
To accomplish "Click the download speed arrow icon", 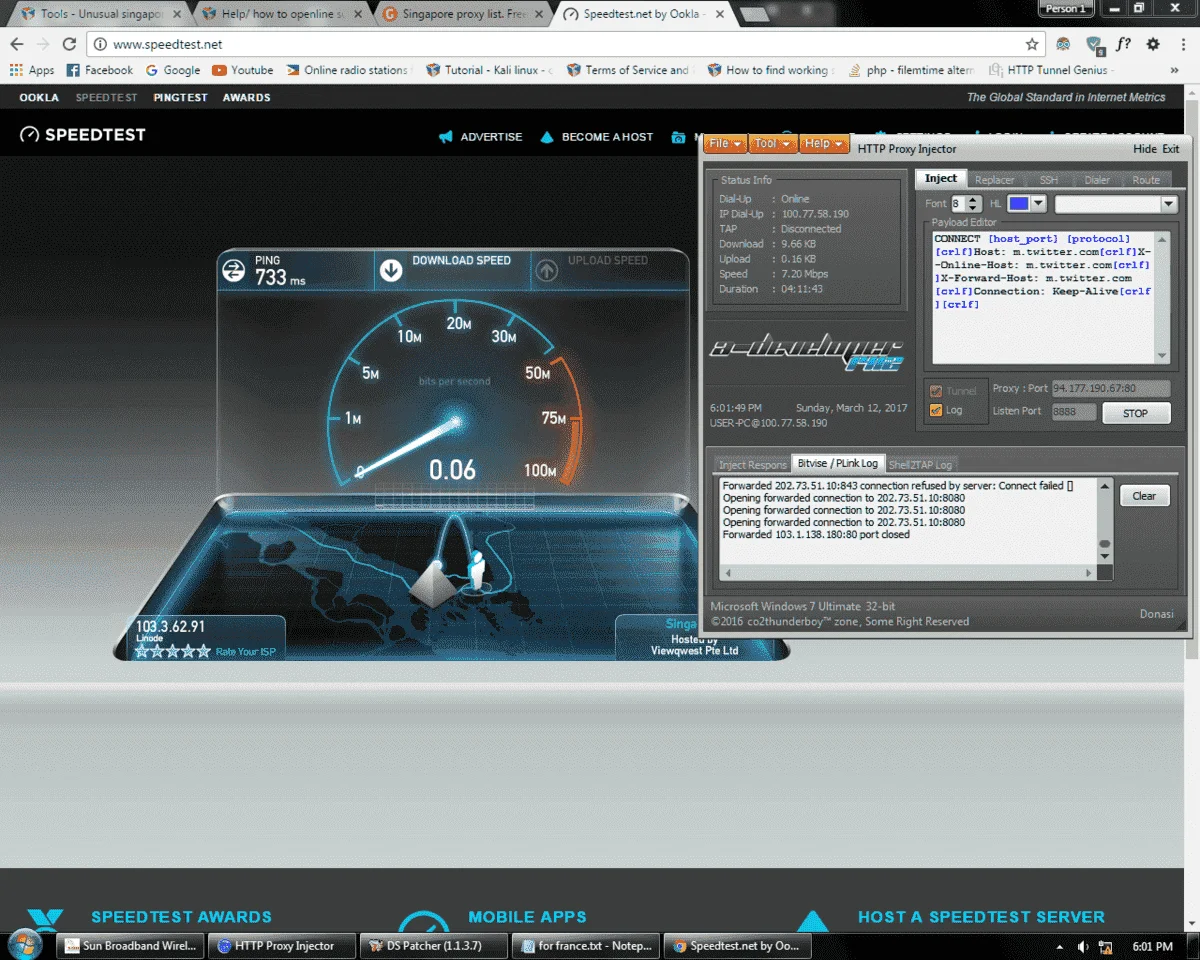I will click(x=391, y=270).
